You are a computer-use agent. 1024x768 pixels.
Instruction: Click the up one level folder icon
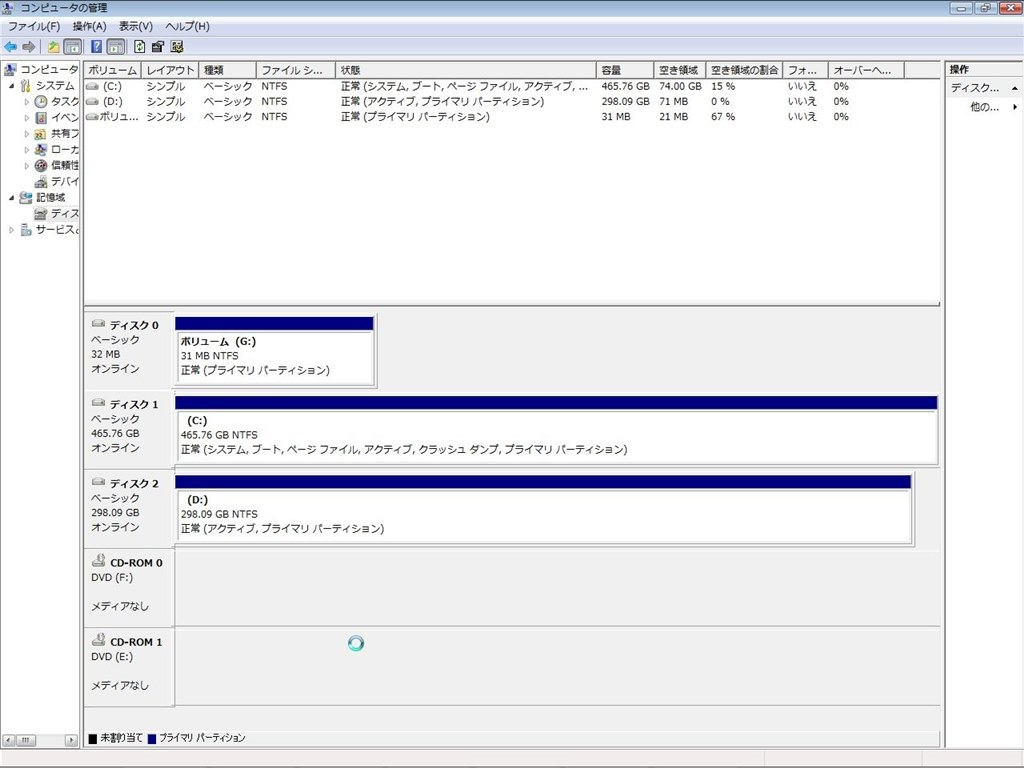pyautogui.click(x=54, y=47)
